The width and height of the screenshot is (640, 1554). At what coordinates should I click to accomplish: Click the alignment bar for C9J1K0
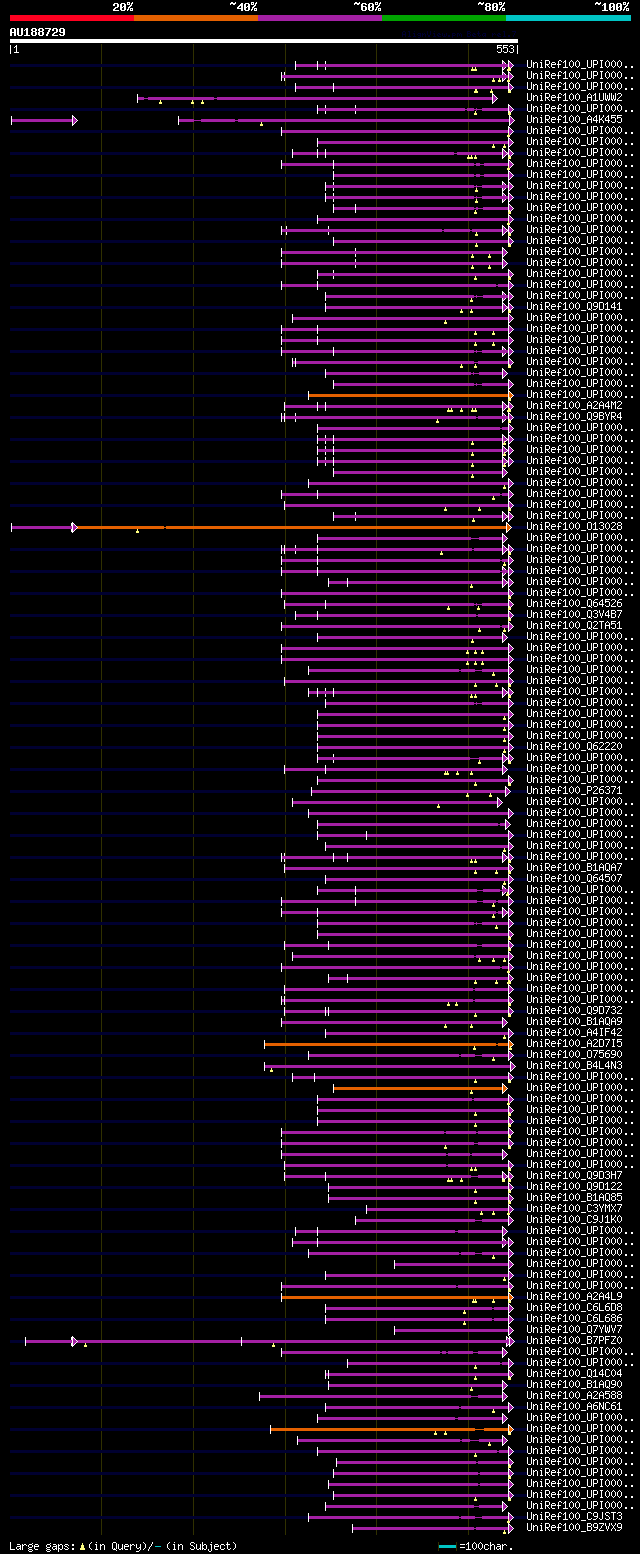tap(433, 1220)
